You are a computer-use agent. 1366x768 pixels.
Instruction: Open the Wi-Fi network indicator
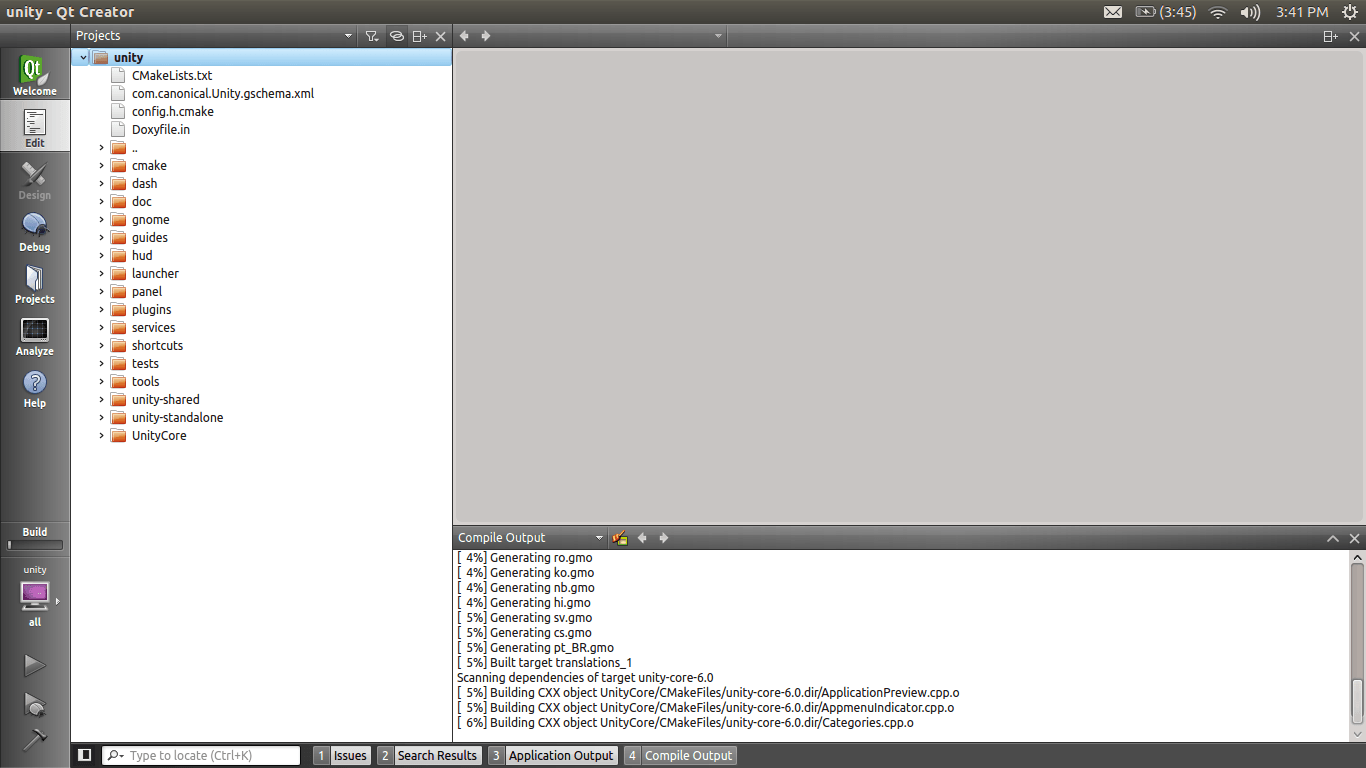[x=1217, y=12]
